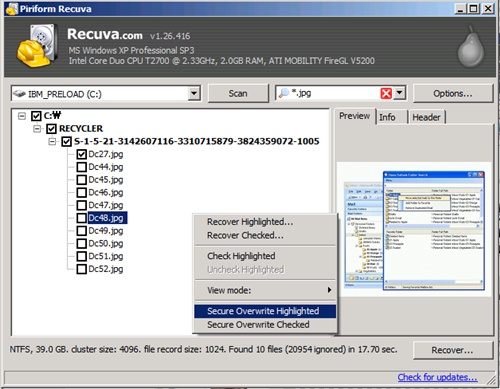Screen dimensions: 500x389
Task: Collapse the RECYCLER tree node
Action: tap(37, 129)
